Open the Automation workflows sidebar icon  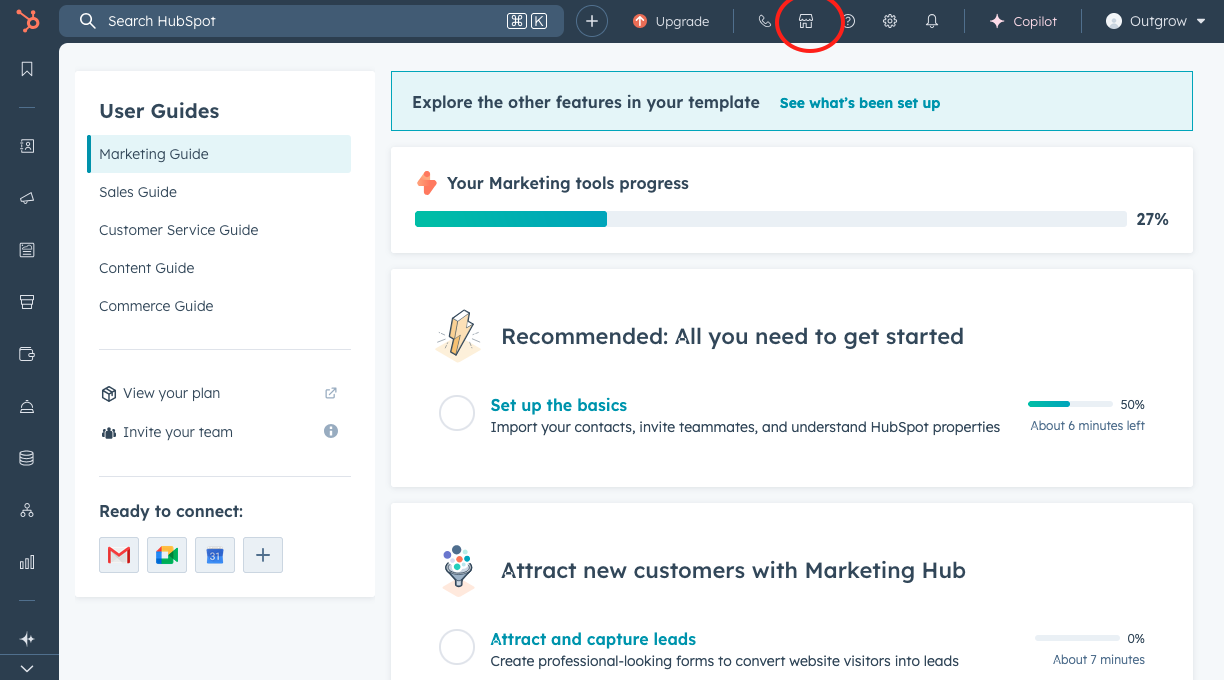point(27,510)
